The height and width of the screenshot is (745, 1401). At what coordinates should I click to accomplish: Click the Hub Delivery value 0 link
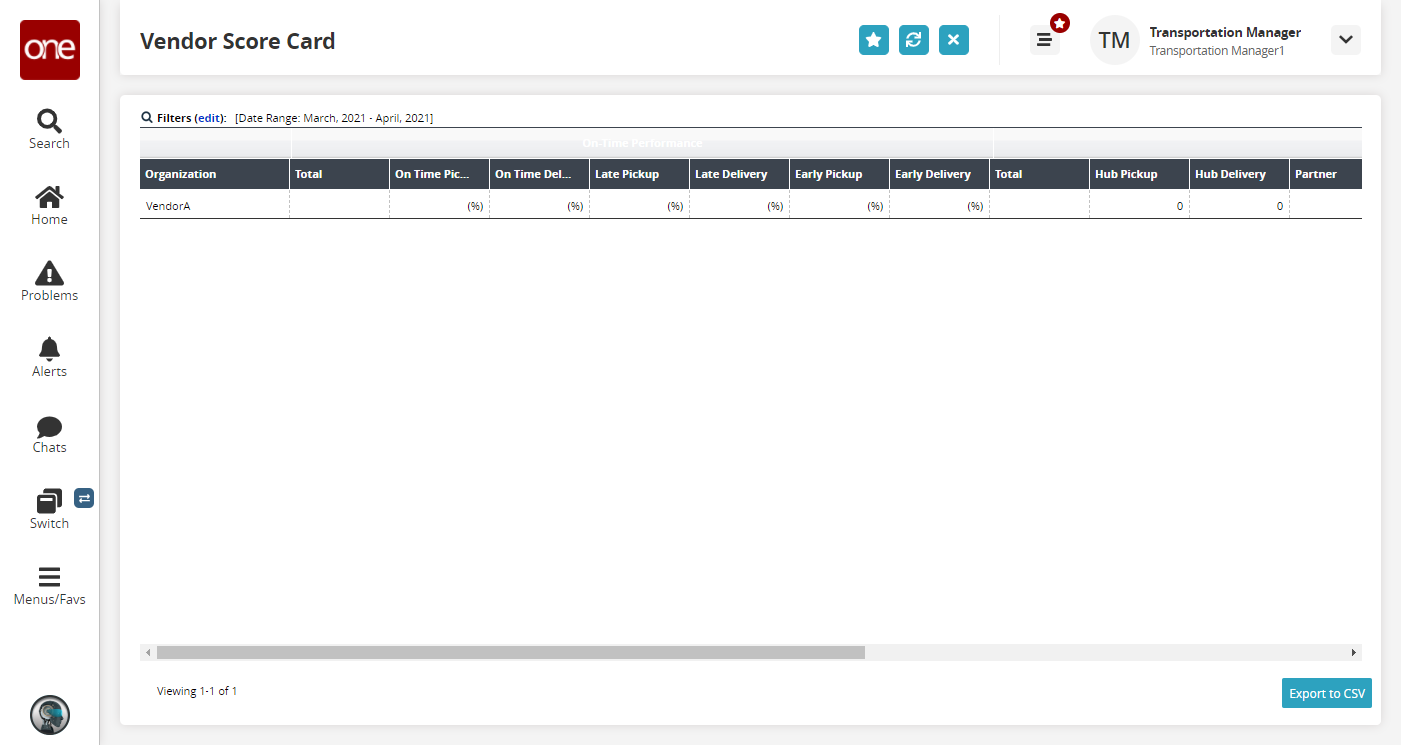point(1280,206)
